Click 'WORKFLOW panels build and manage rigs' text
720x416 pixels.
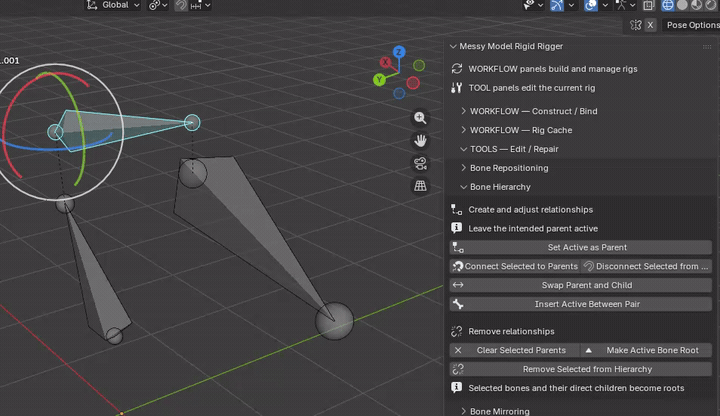[552, 69]
